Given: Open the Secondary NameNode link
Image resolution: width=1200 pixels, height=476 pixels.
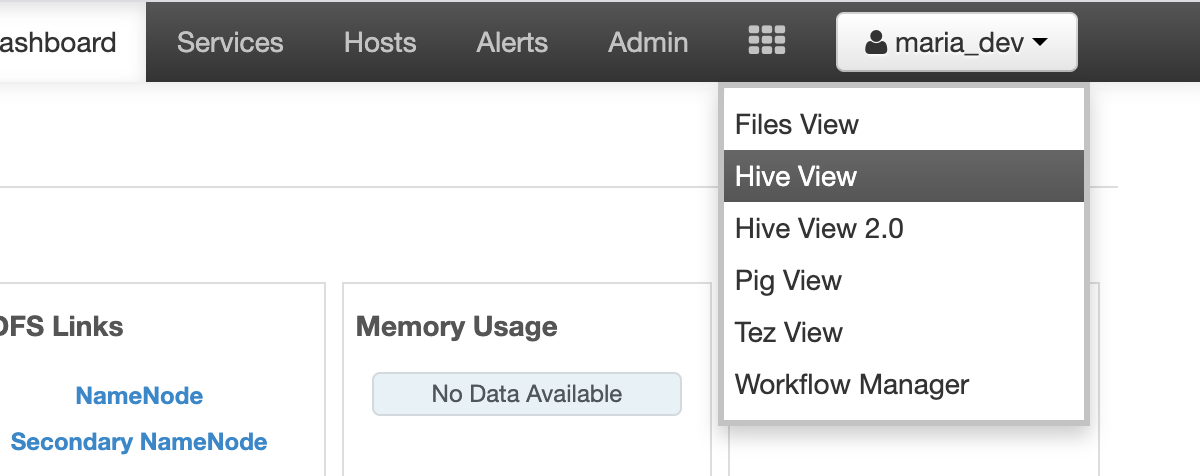Looking at the screenshot, I should coord(139,442).
